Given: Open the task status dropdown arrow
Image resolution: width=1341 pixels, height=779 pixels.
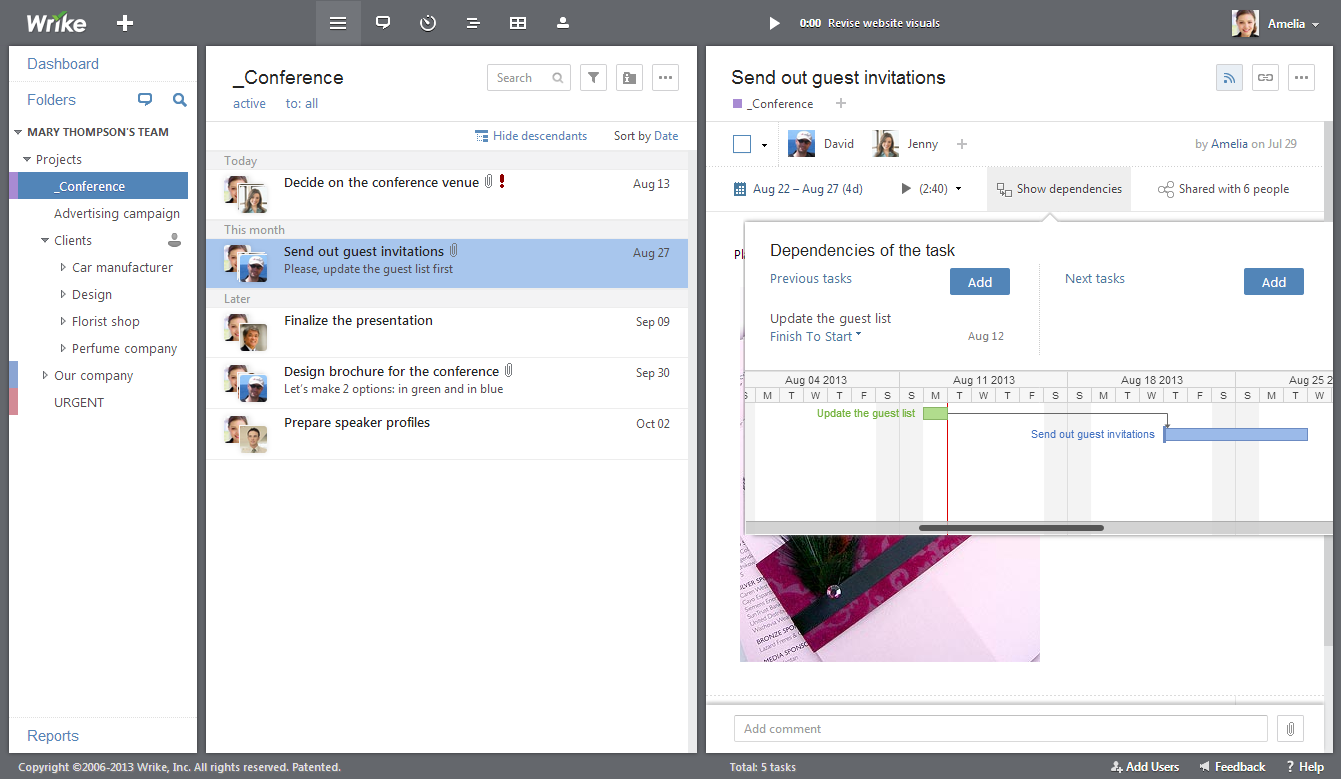Looking at the screenshot, I should tap(764, 145).
